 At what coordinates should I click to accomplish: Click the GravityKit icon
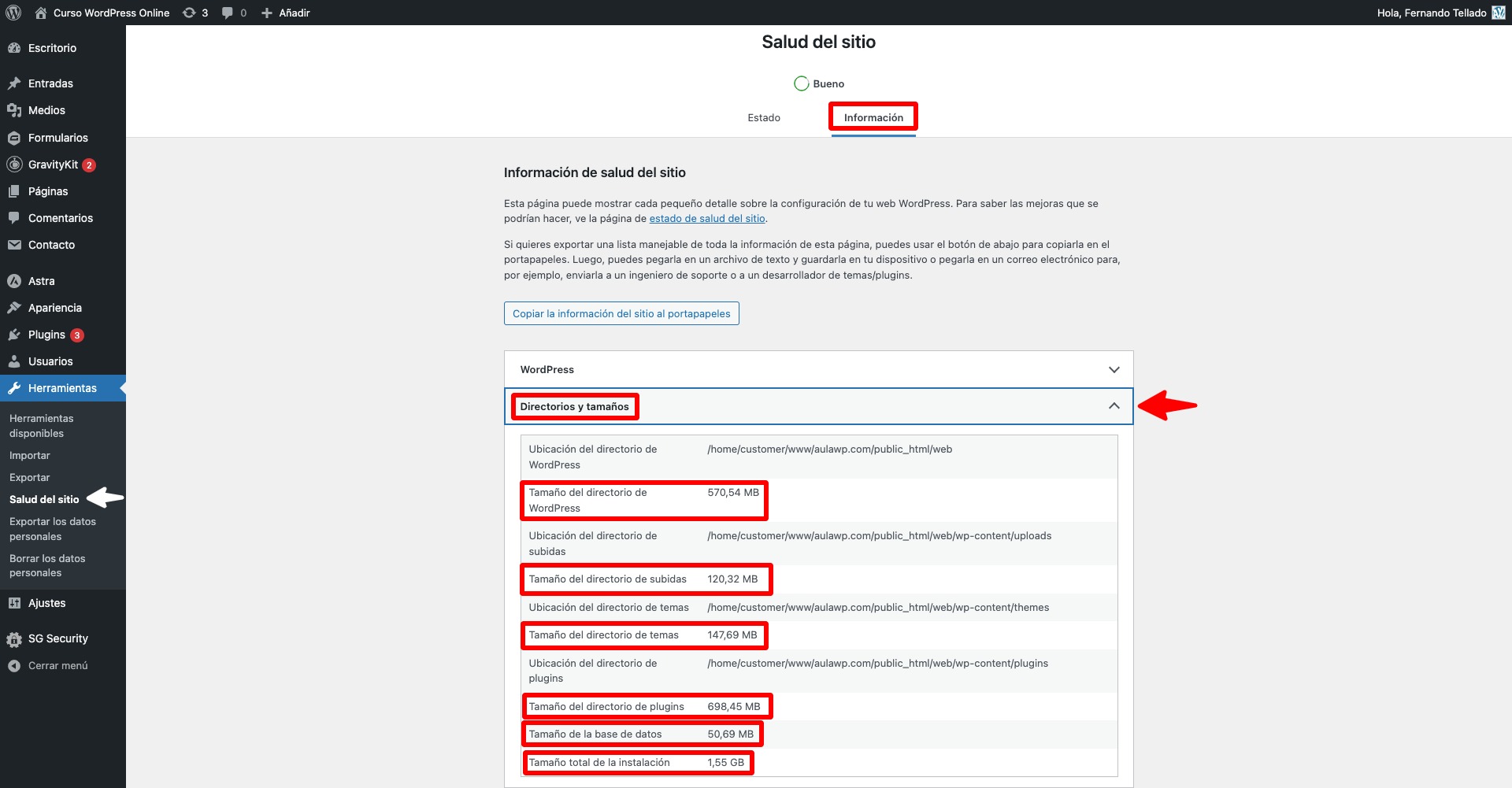(14, 165)
